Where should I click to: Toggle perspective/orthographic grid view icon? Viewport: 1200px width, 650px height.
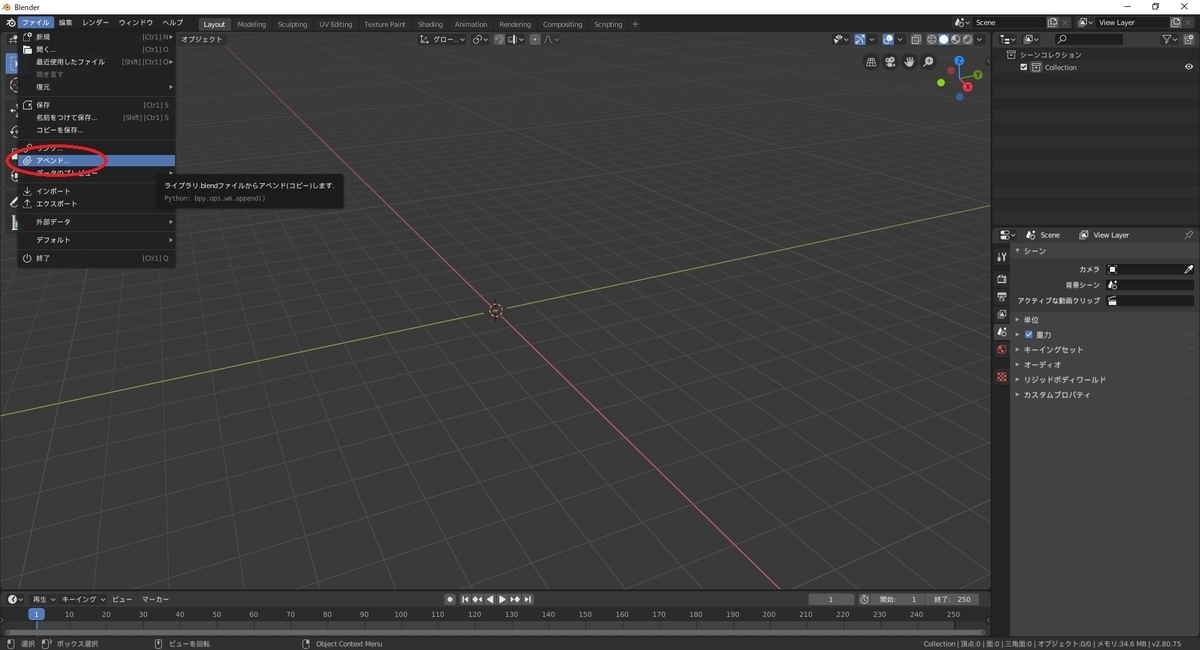(872, 62)
